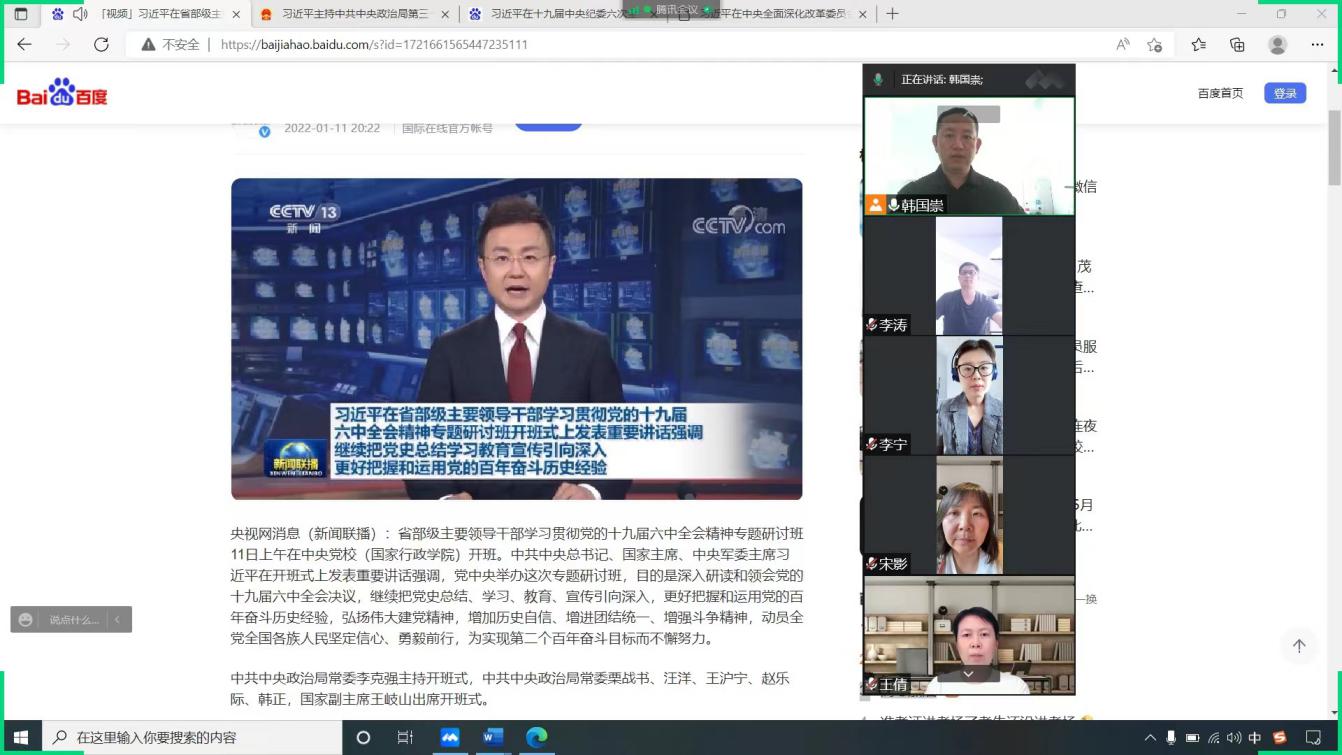Toggle the 中 input method indicator
Viewport: 1342px width, 755px height.
(1255, 738)
